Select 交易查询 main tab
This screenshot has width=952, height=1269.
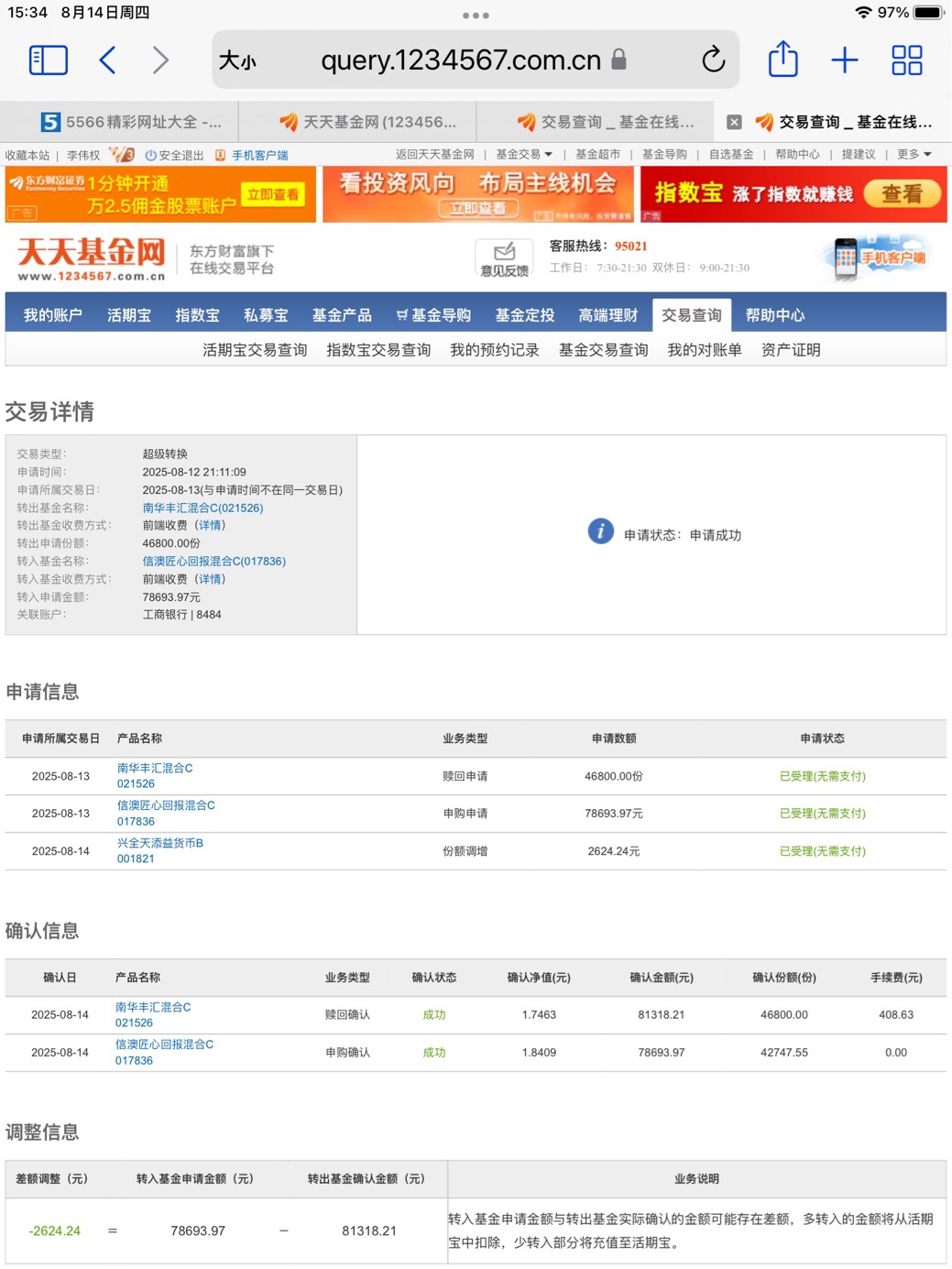click(692, 315)
